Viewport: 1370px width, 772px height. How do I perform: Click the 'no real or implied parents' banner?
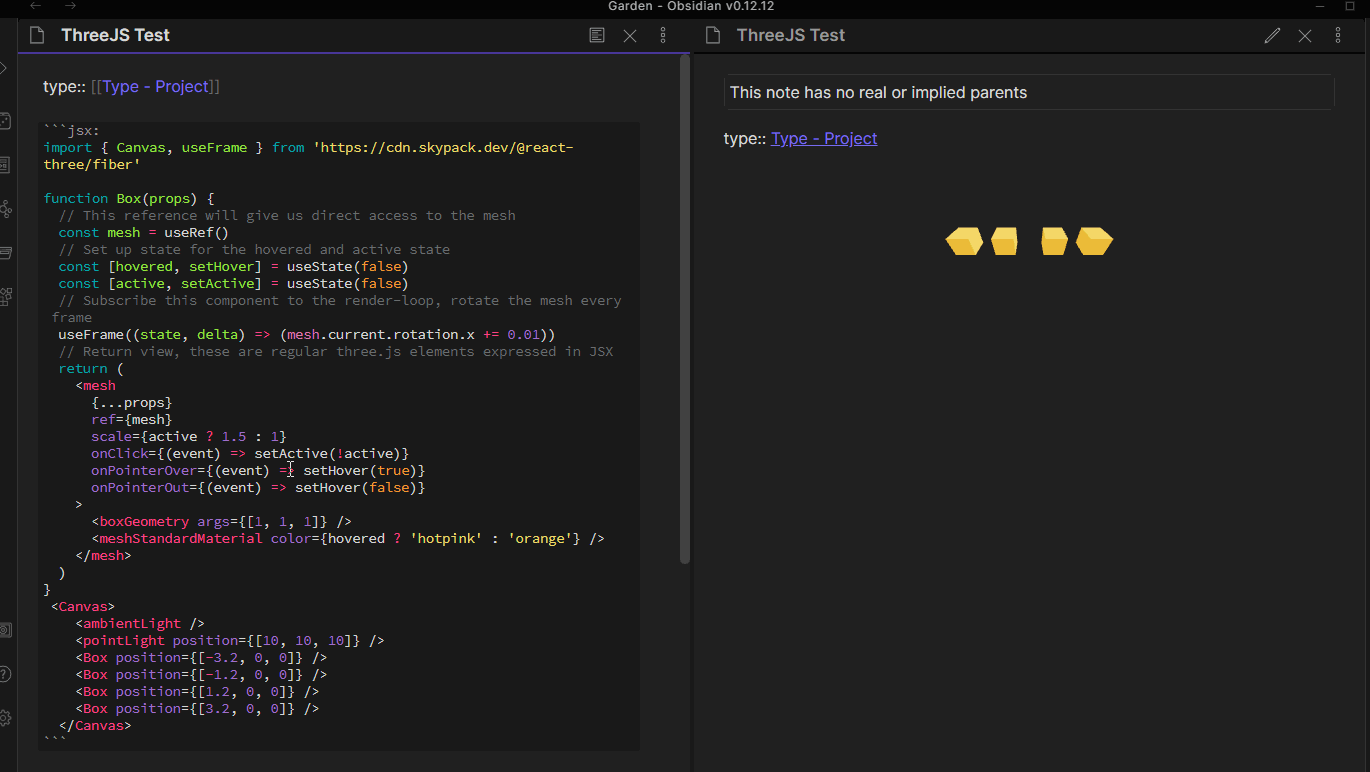point(1028,92)
